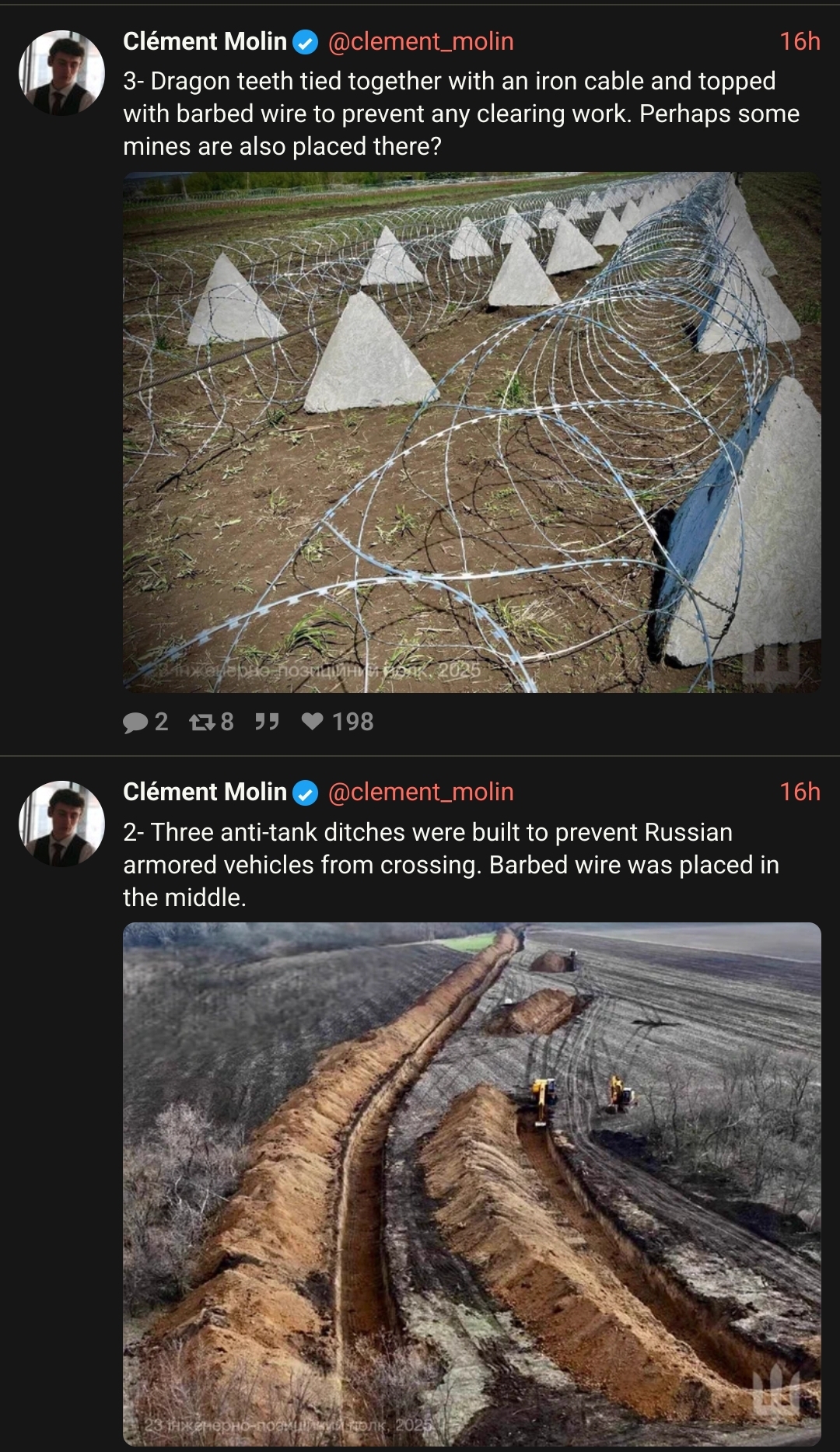Tap the dragon teeth post text
The height and width of the screenshot is (1452, 840).
(461, 114)
